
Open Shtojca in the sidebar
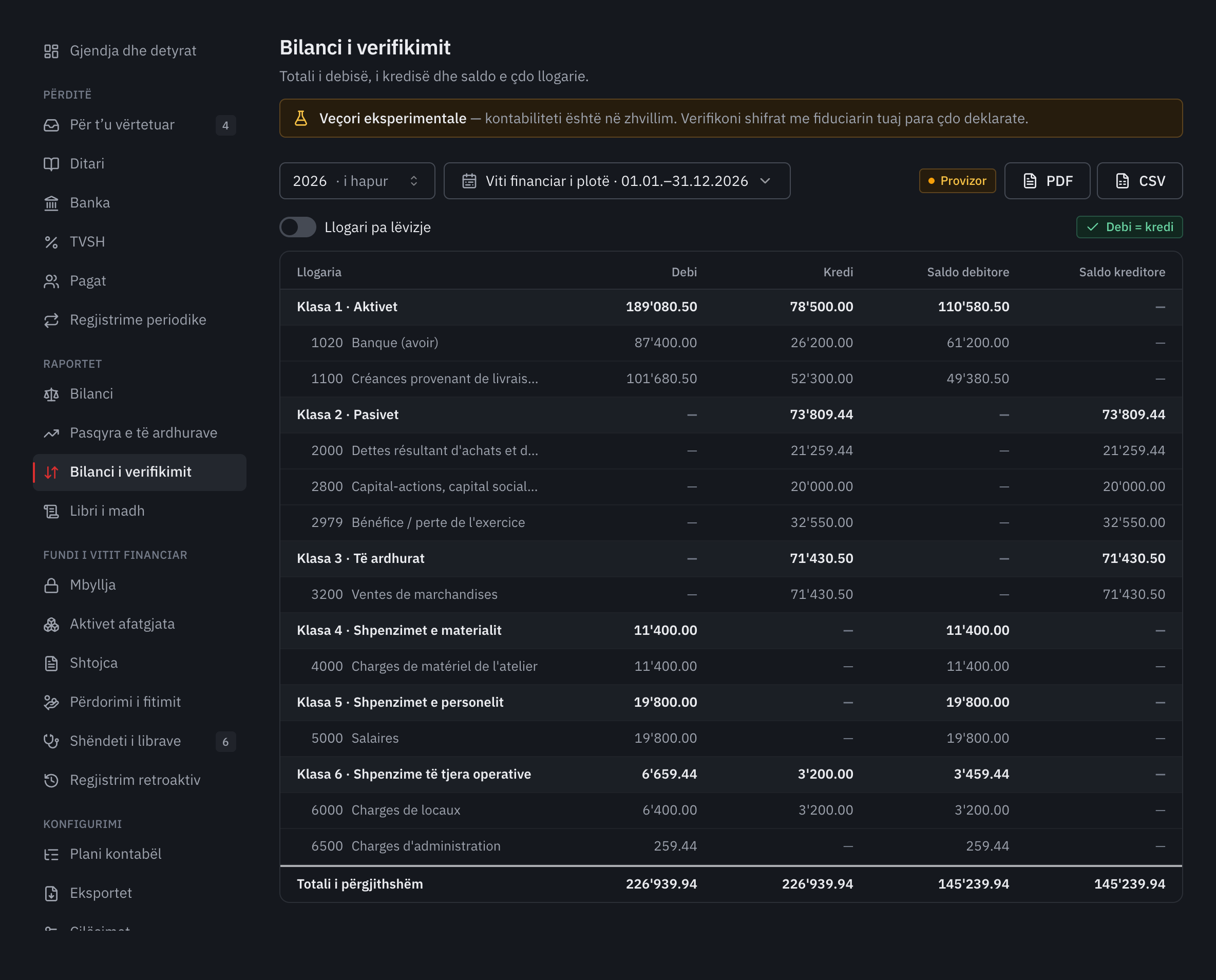[x=139, y=663]
